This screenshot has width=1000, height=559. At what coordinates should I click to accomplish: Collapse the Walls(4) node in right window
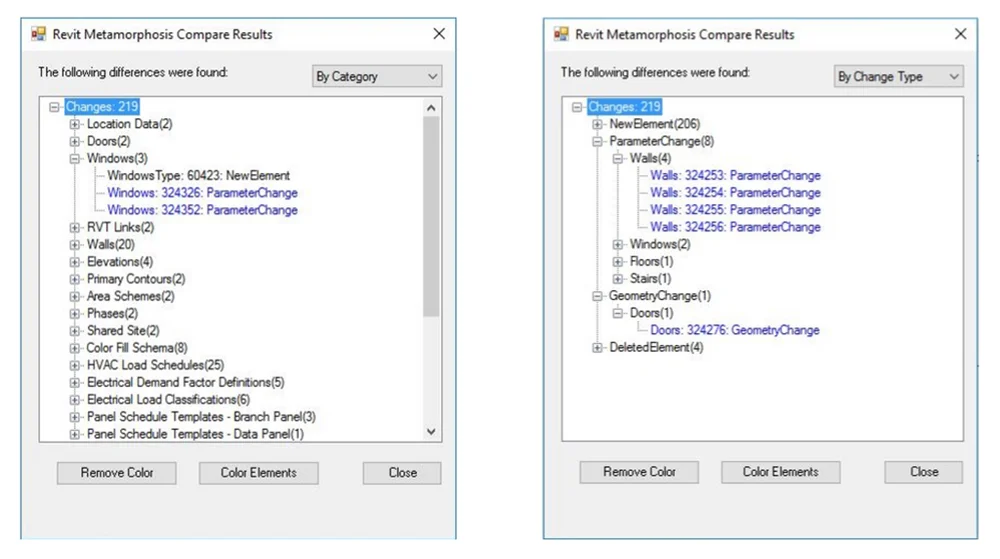(x=617, y=159)
